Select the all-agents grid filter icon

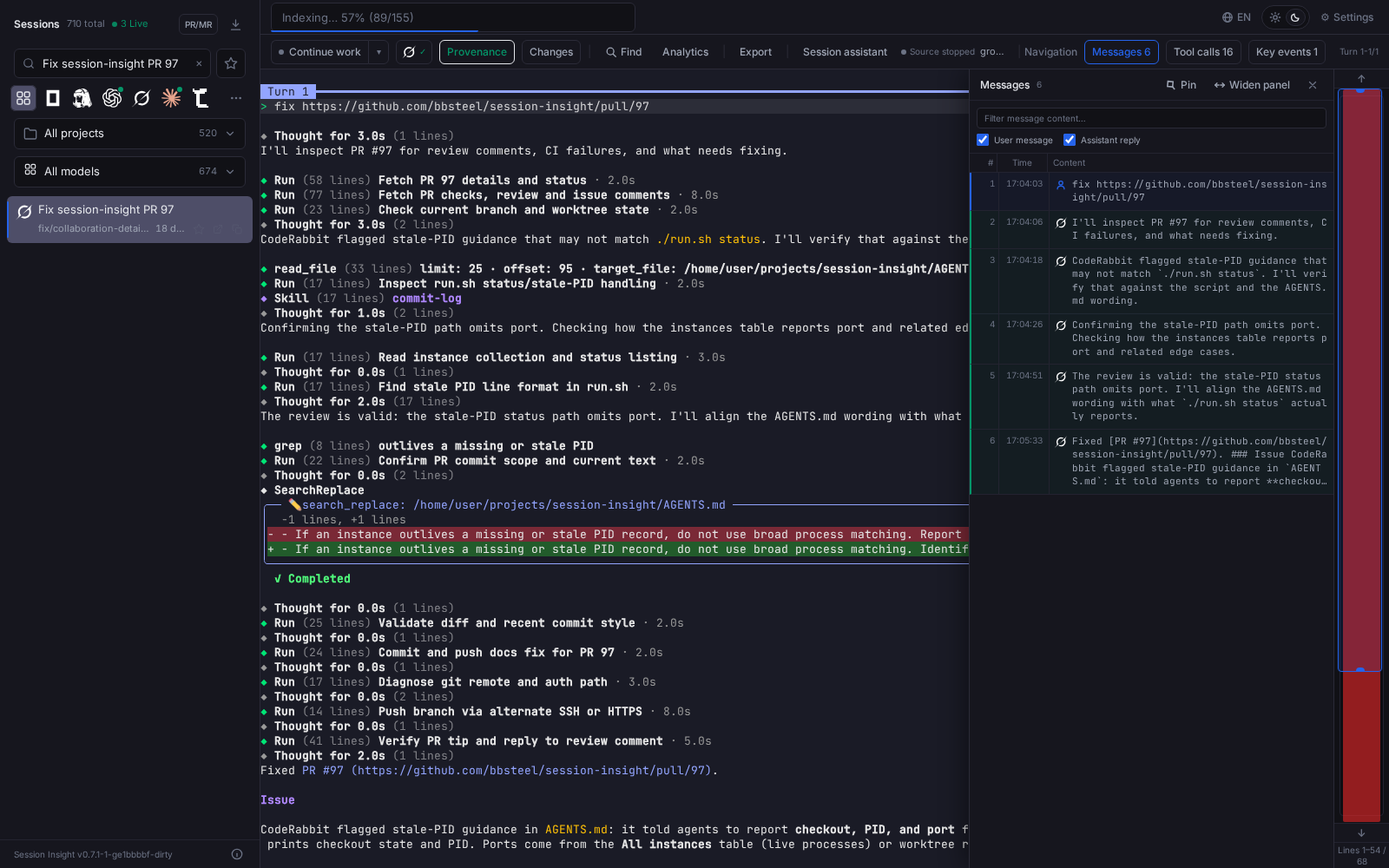click(23, 98)
